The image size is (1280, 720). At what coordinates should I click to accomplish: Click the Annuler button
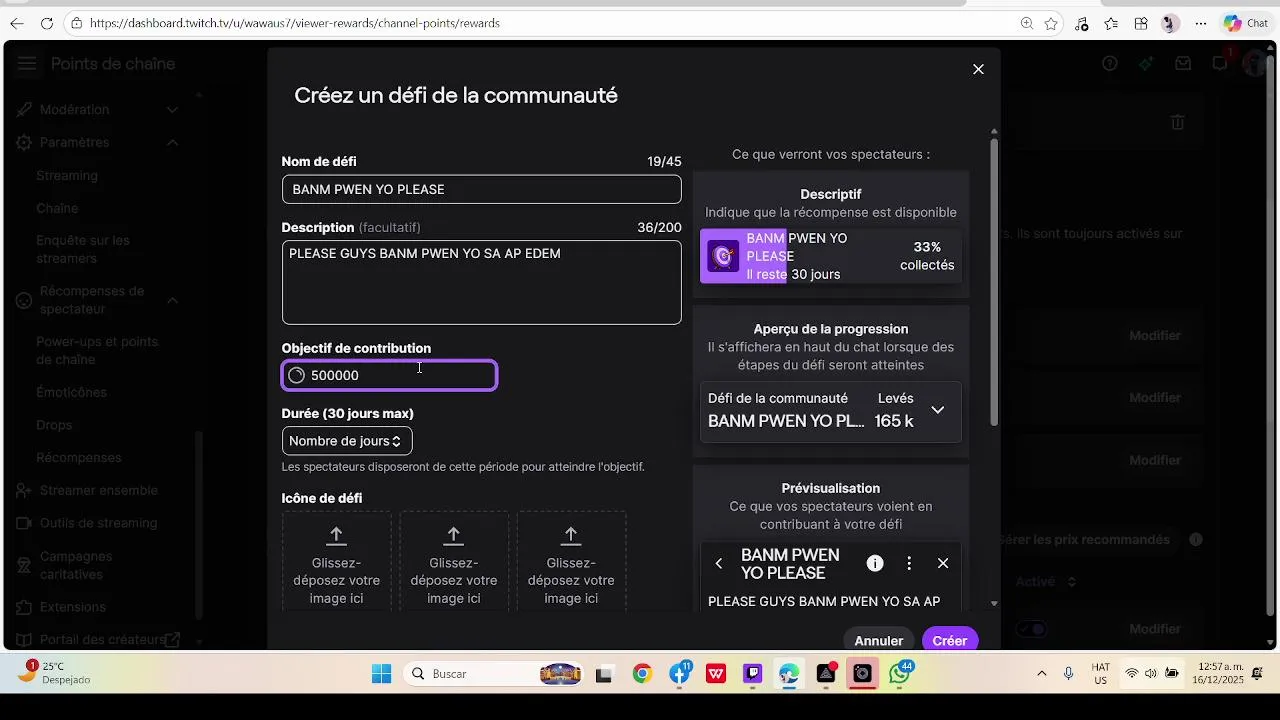[879, 640]
